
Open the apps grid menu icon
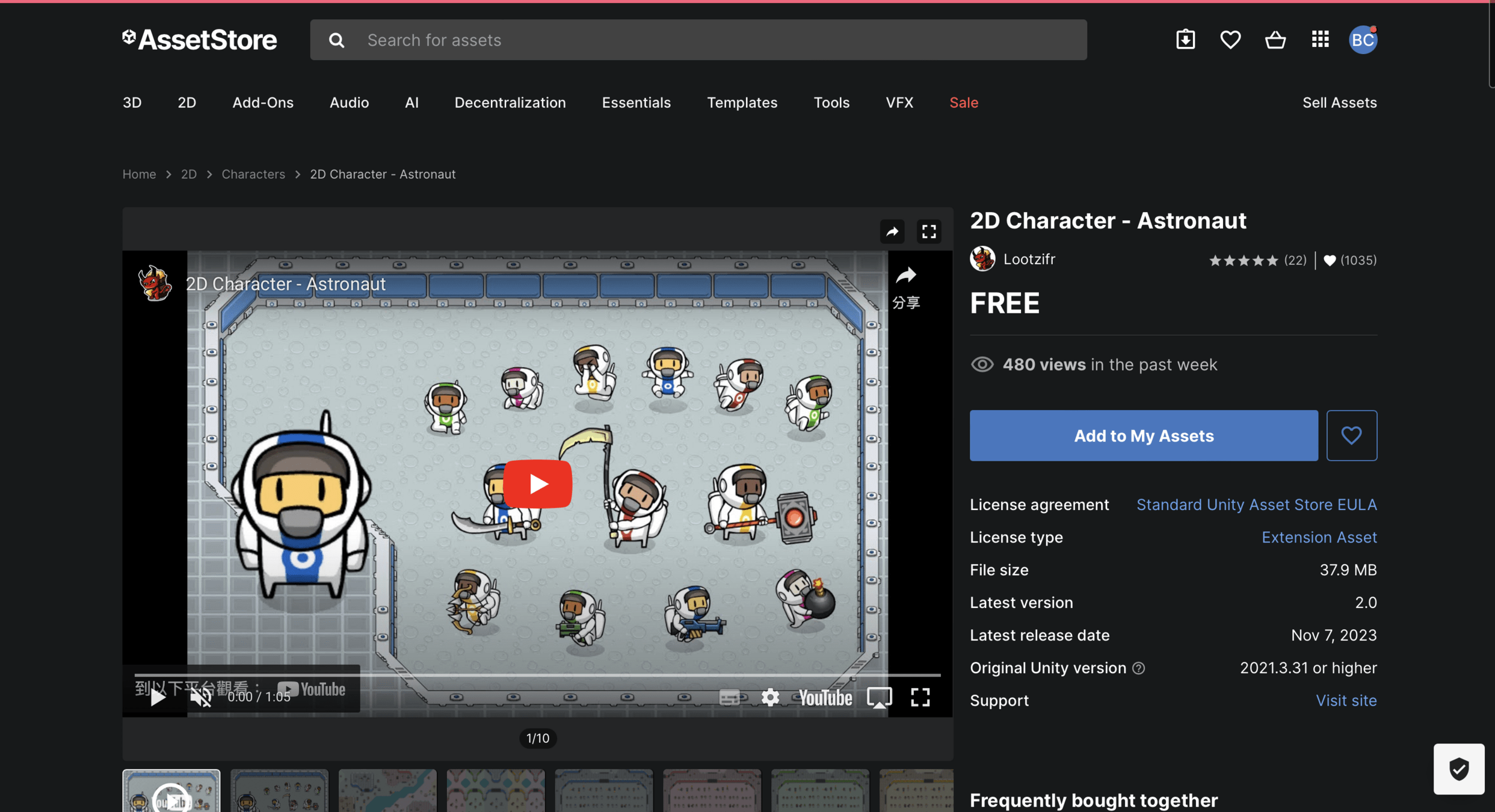tap(1320, 40)
